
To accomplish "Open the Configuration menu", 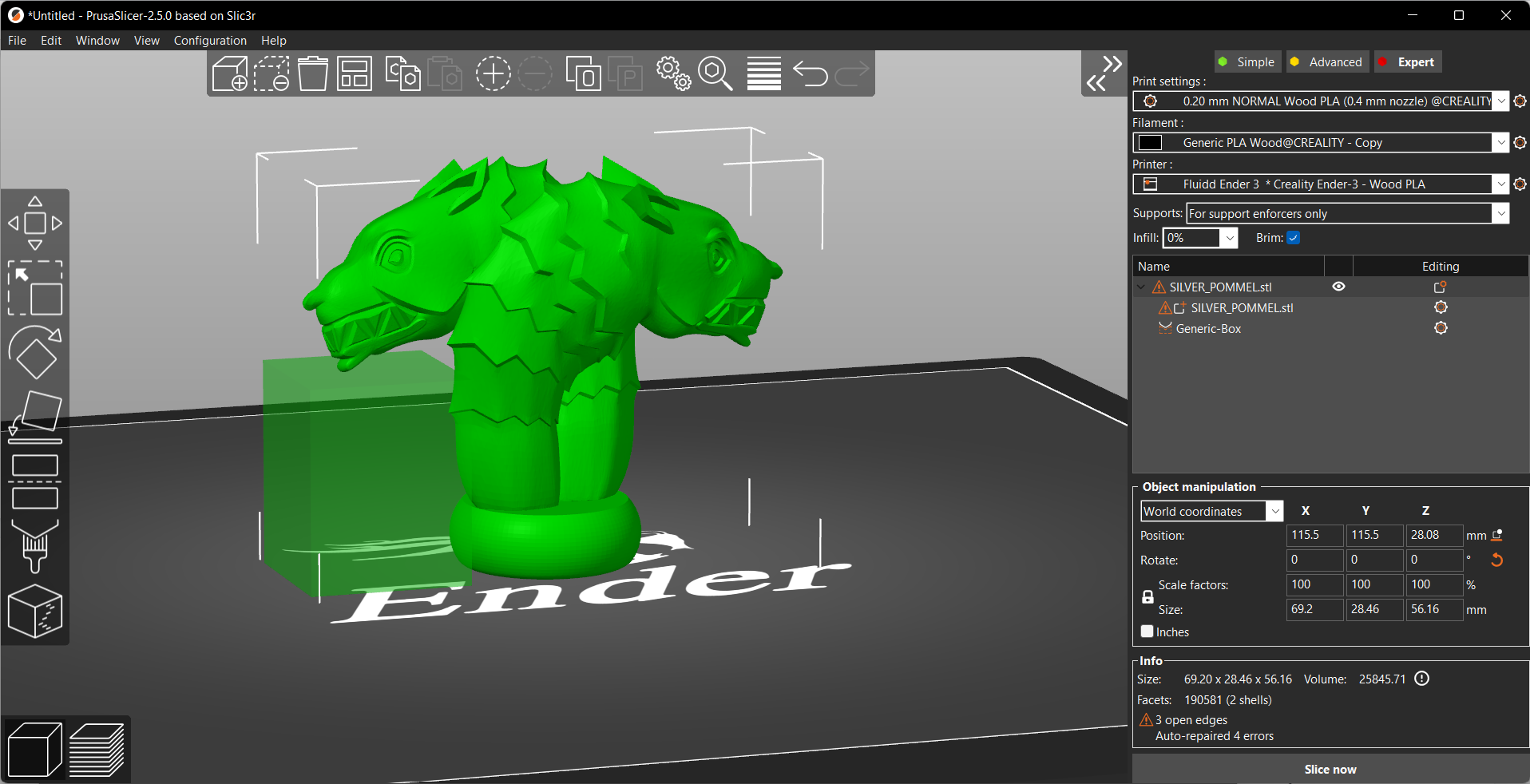I will point(210,41).
